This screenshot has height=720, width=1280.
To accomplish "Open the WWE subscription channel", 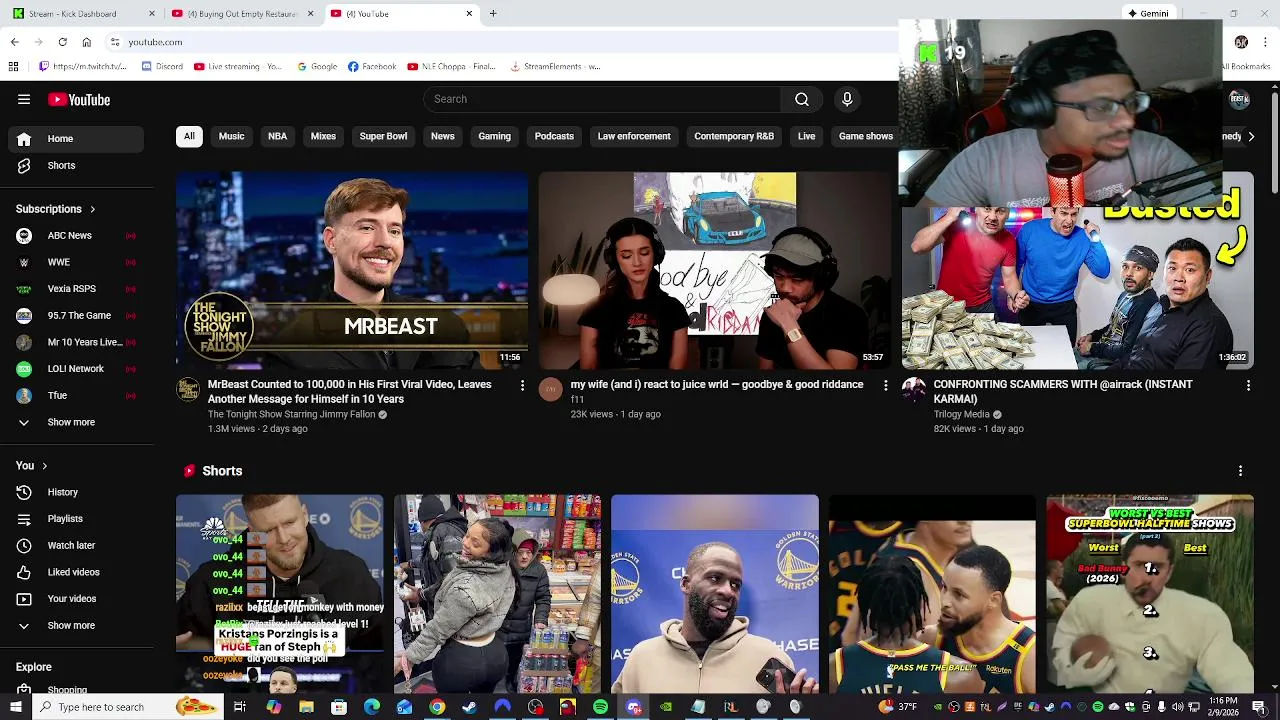I will [76, 262].
